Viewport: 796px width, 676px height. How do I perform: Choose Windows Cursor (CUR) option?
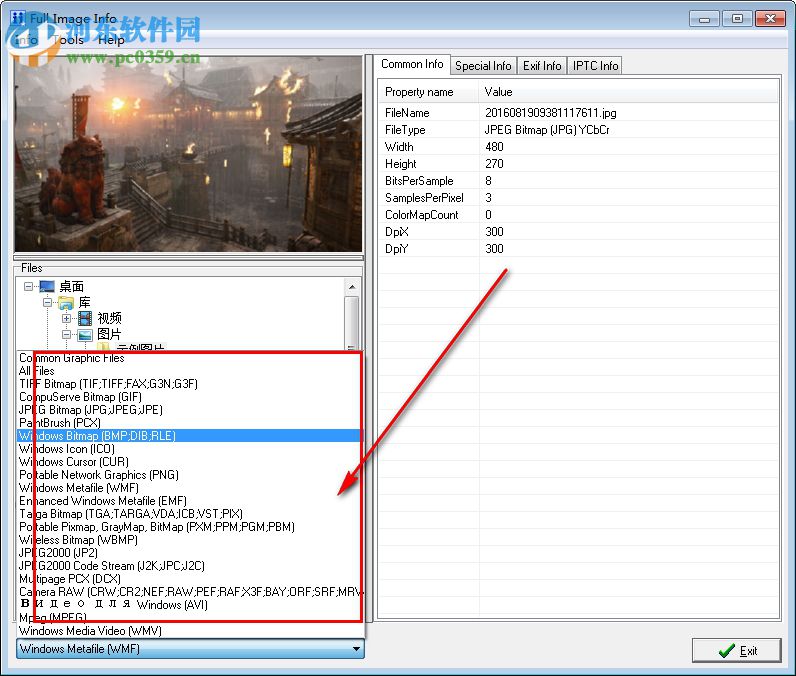pyautogui.click(x=190, y=462)
